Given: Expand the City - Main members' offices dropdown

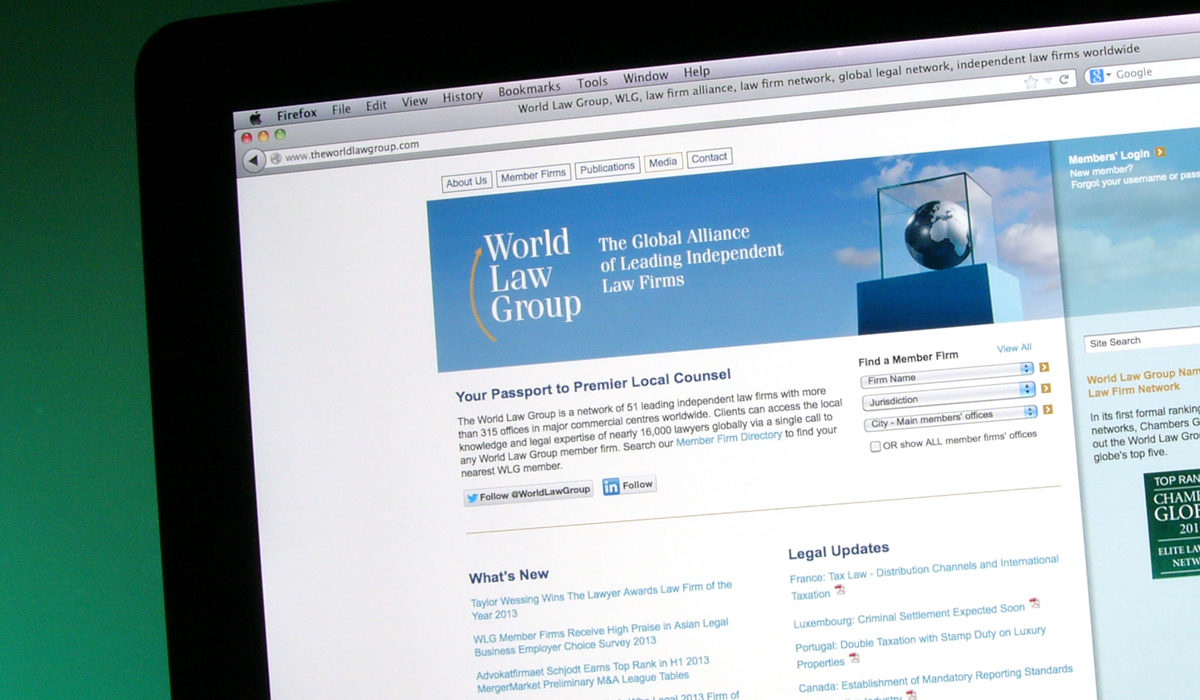Looking at the screenshot, I should point(951,417).
